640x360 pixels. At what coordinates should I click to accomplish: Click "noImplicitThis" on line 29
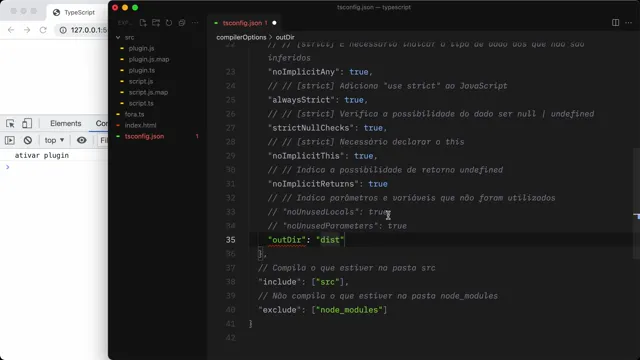306,156
